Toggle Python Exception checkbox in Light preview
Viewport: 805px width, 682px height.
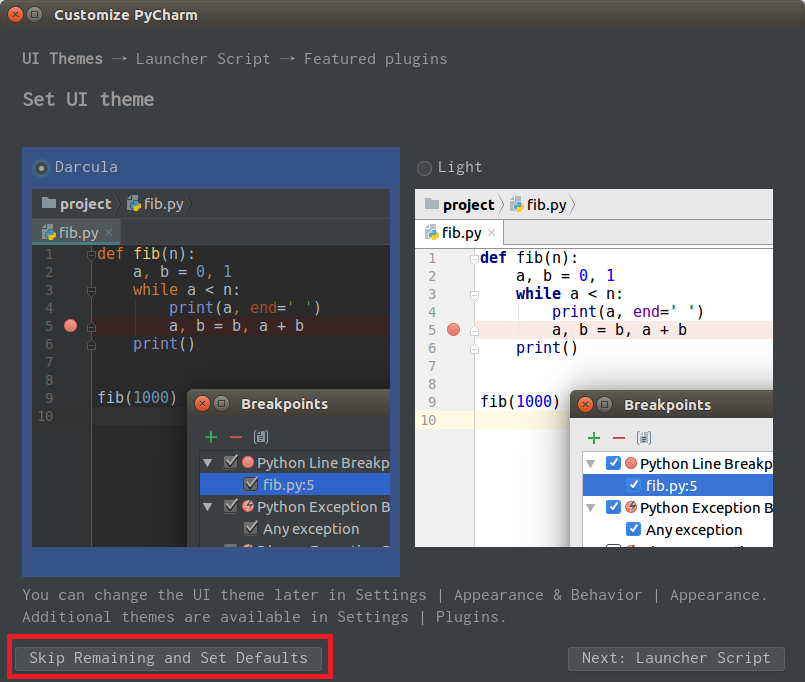tap(614, 507)
